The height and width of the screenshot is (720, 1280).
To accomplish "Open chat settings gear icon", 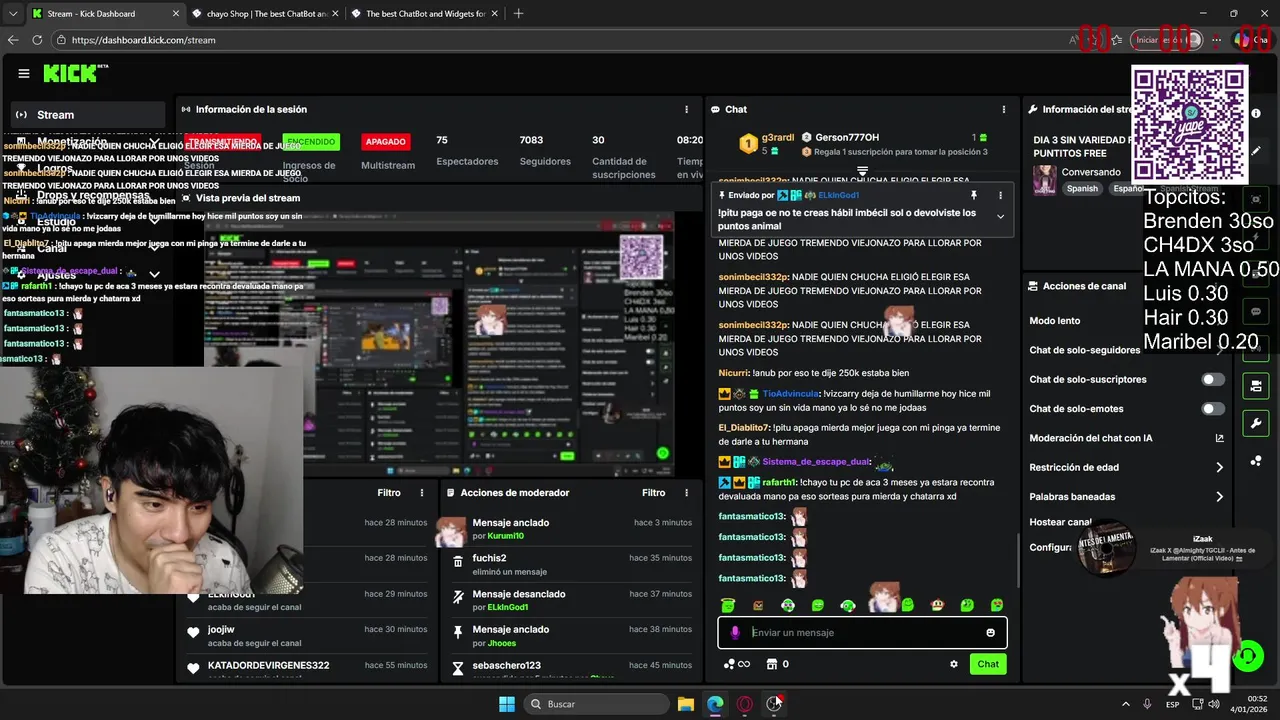I will (x=954, y=664).
